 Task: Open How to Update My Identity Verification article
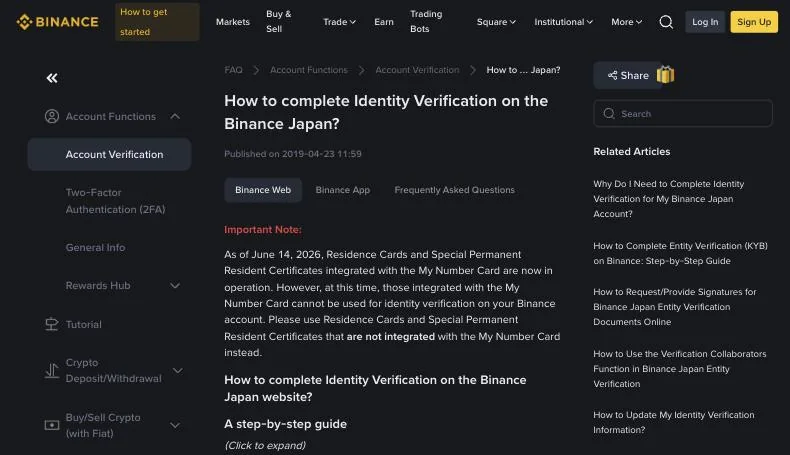(674, 422)
